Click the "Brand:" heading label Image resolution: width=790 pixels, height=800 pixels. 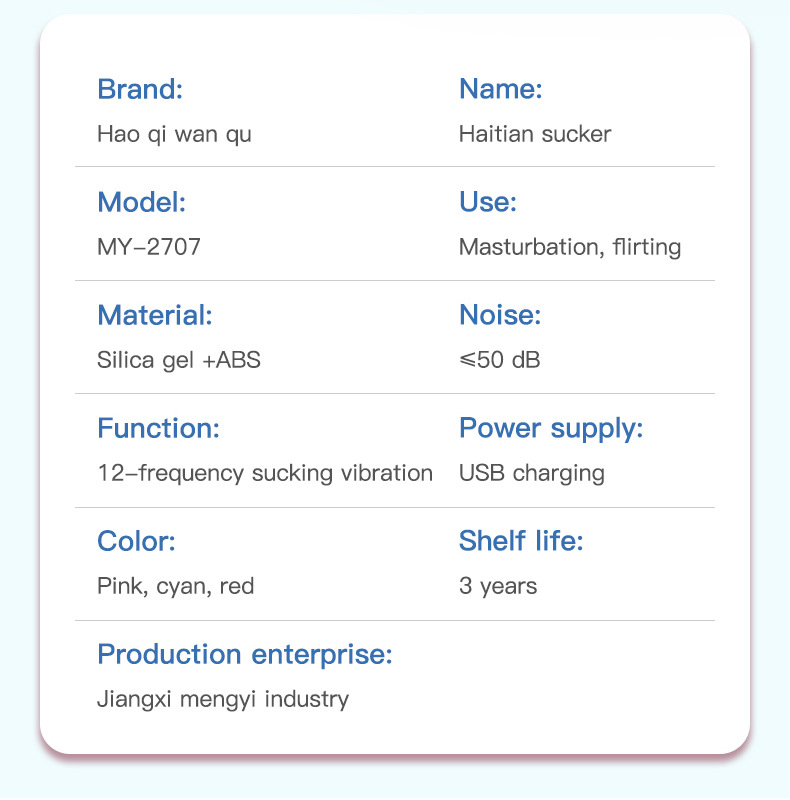pos(140,89)
